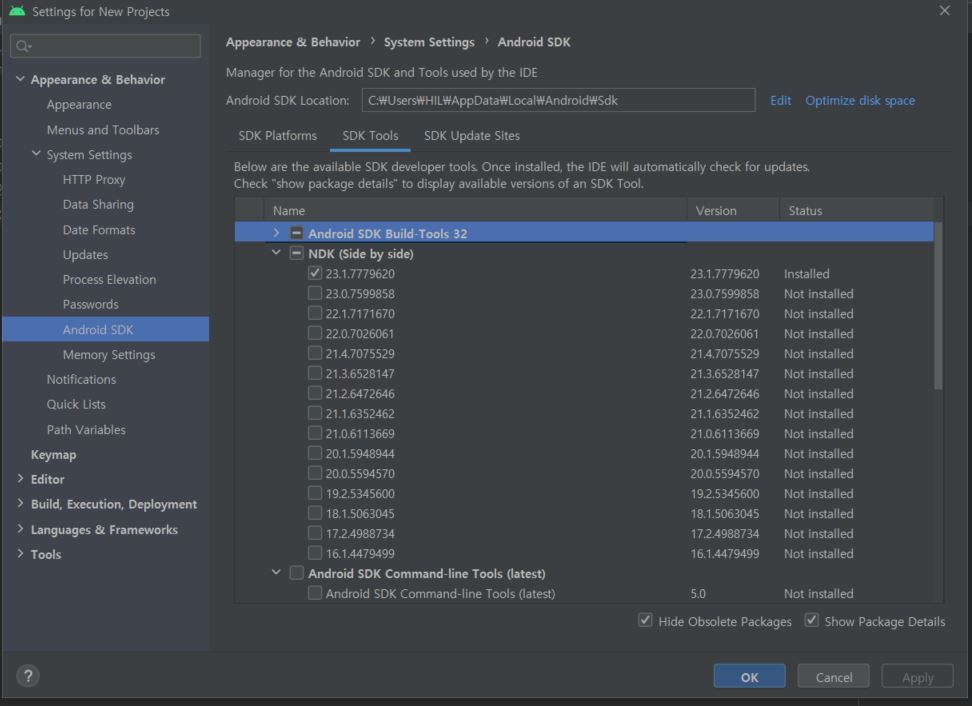Click the search magnifier icon in settings
972x706 pixels.
tap(23, 46)
